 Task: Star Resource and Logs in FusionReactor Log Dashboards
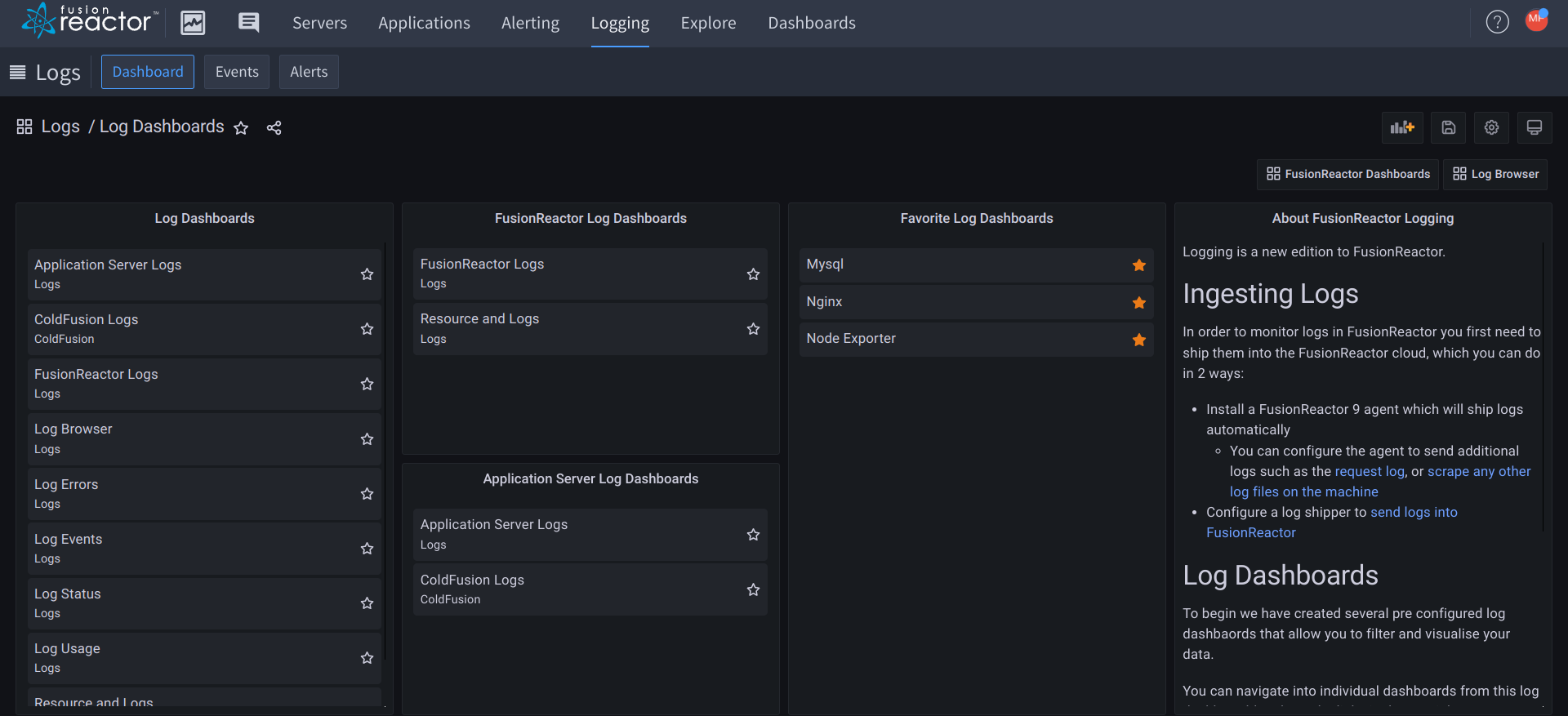[753, 329]
